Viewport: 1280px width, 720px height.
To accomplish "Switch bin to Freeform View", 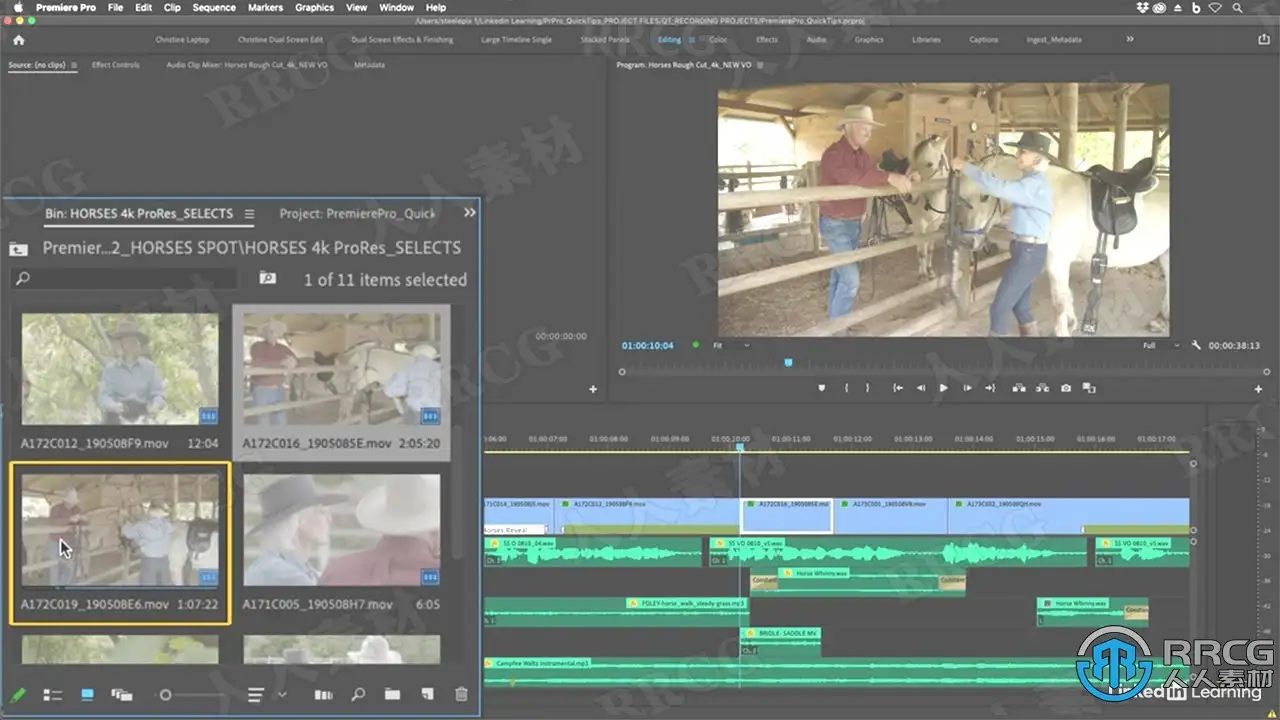I will (x=122, y=694).
